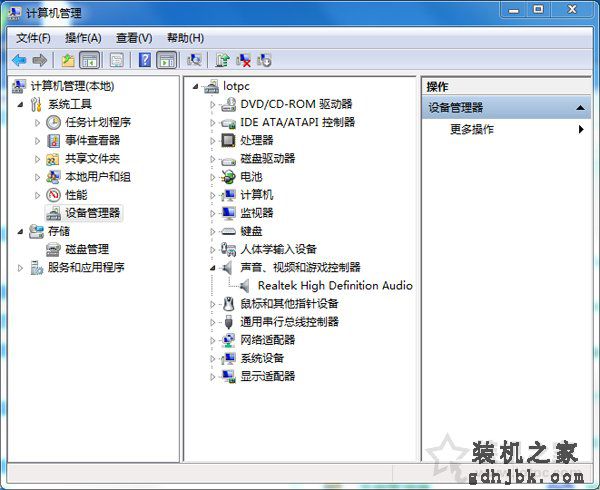
Task: Collapse the 系统工具 tree node
Action: (x=20, y=104)
